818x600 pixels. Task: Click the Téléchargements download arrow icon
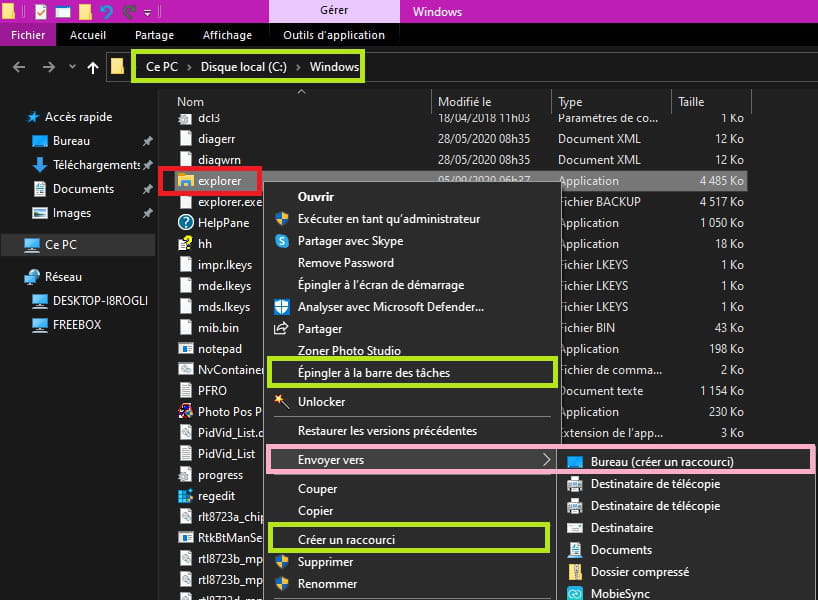40,165
